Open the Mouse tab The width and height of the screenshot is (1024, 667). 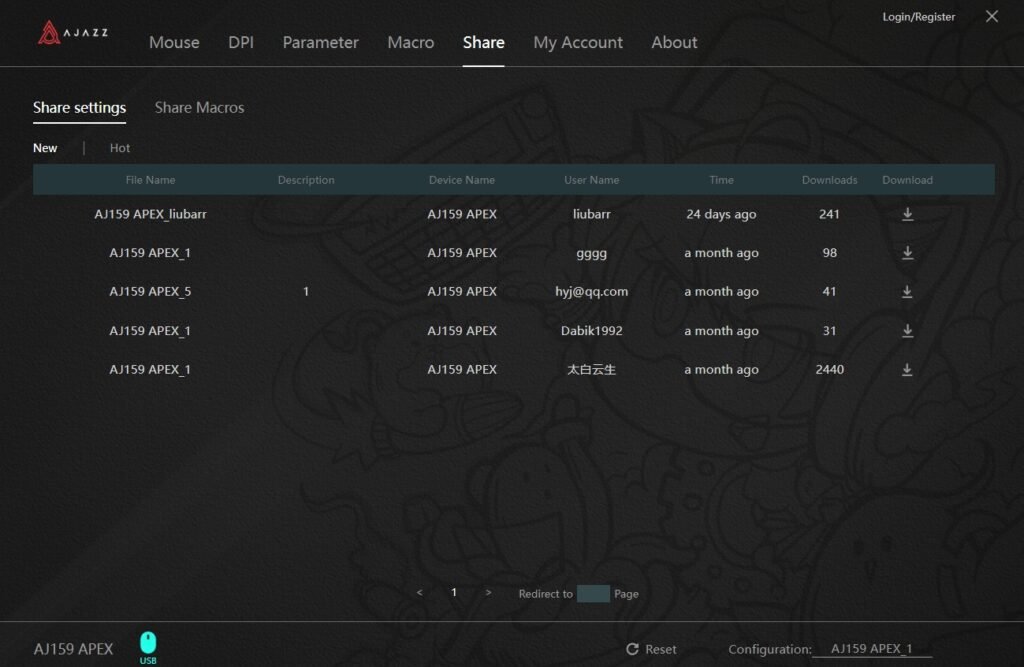174,42
